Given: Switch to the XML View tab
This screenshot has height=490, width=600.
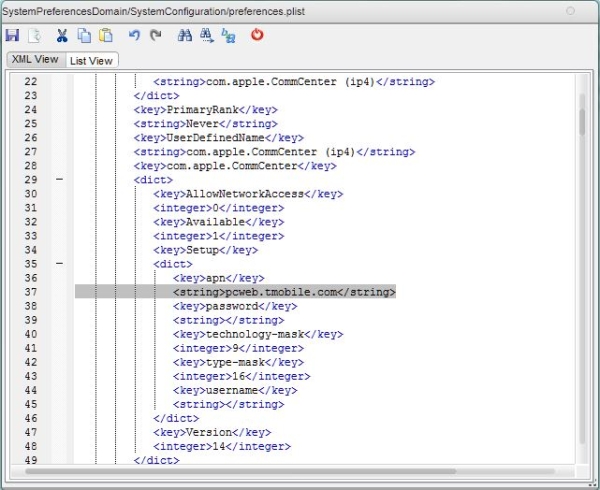Looking at the screenshot, I should click(x=34, y=59).
